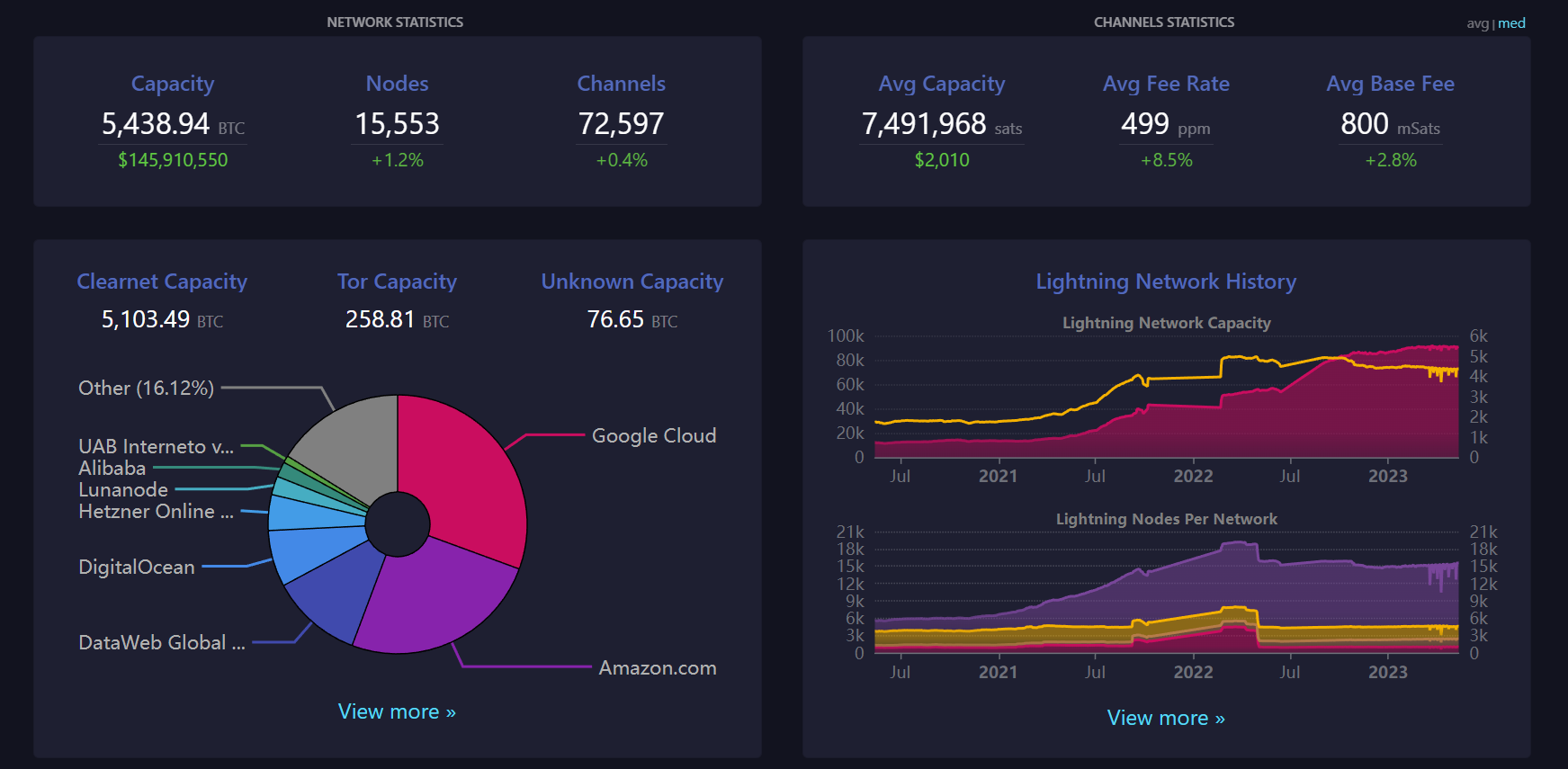
Task: Click the Lightning Nodes Per Network chart title
Action: [1166, 519]
